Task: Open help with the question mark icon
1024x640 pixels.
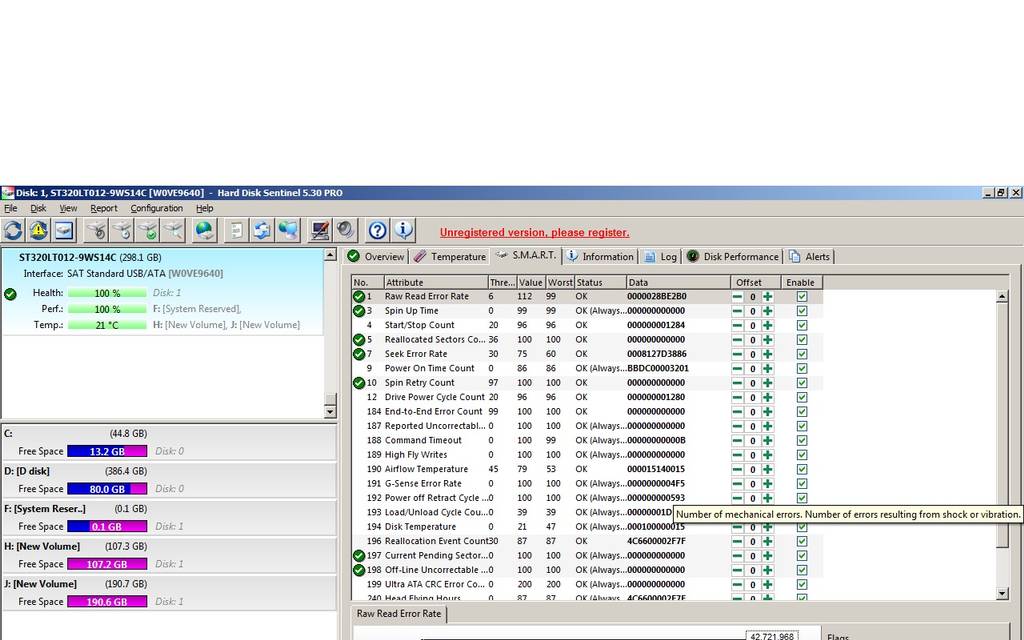Action: pos(377,231)
